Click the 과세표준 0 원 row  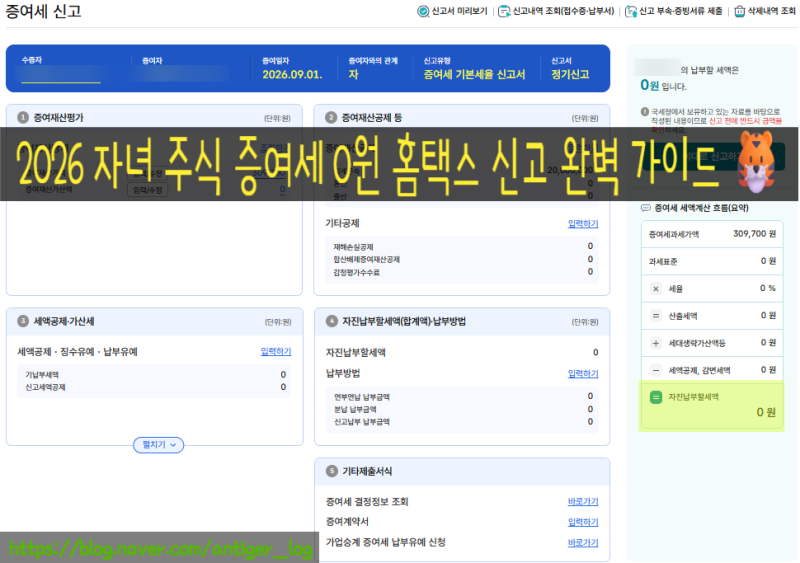[x=712, y=261]
